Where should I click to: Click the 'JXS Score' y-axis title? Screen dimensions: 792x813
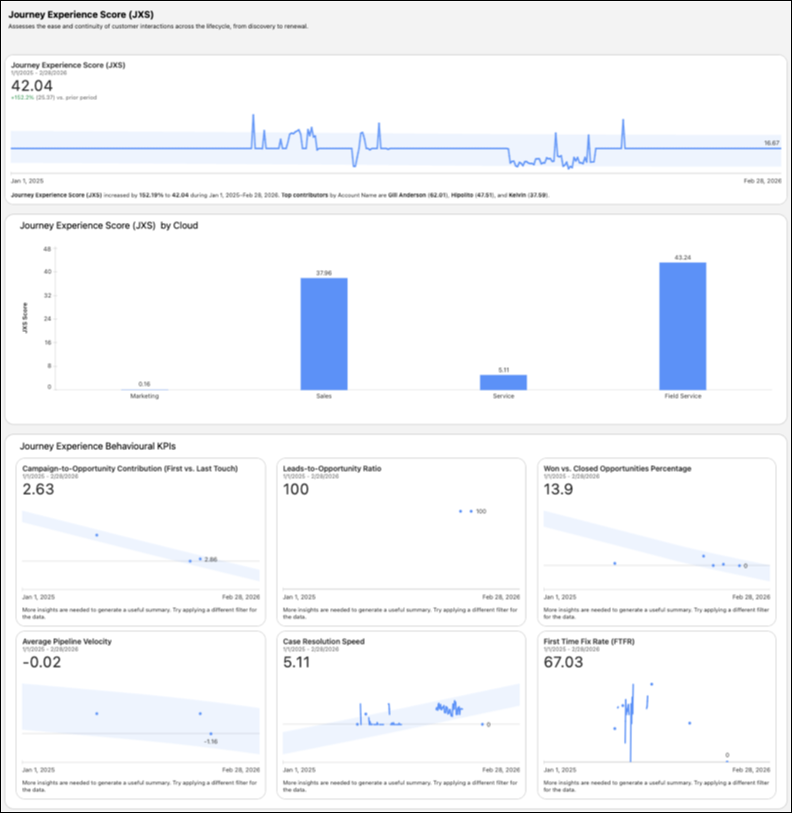pos(24,318)
